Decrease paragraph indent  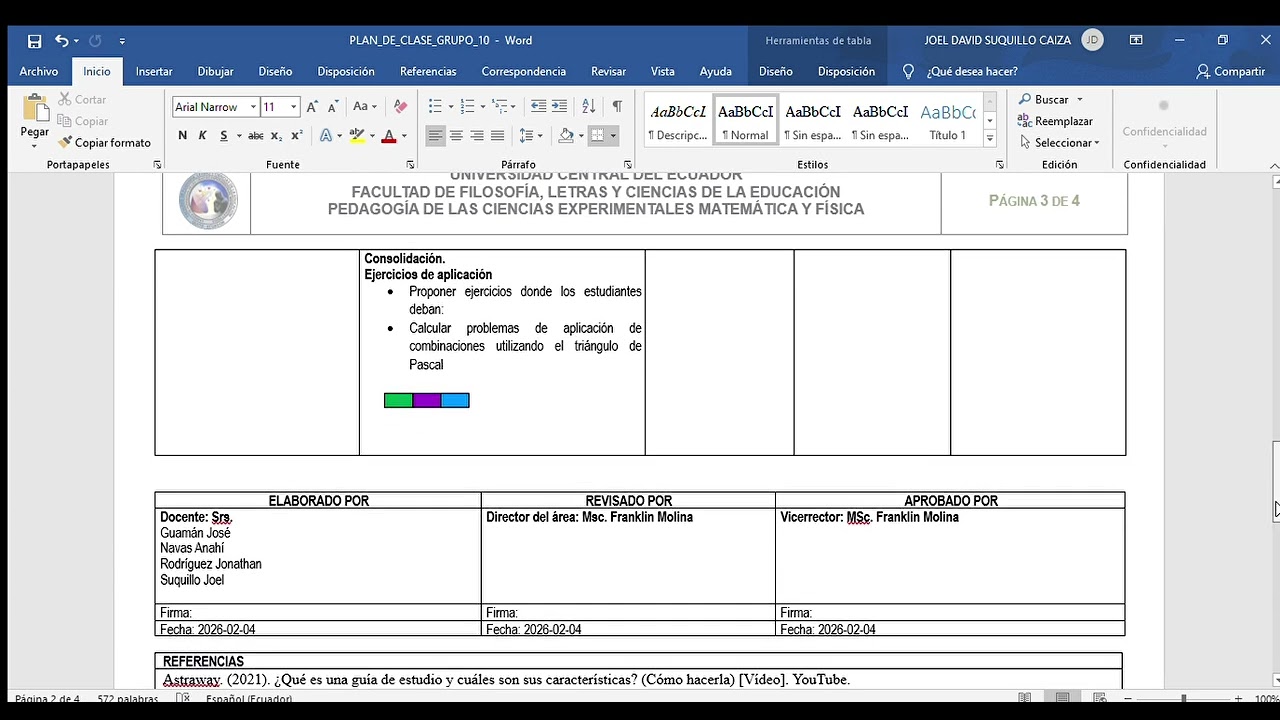538,107
